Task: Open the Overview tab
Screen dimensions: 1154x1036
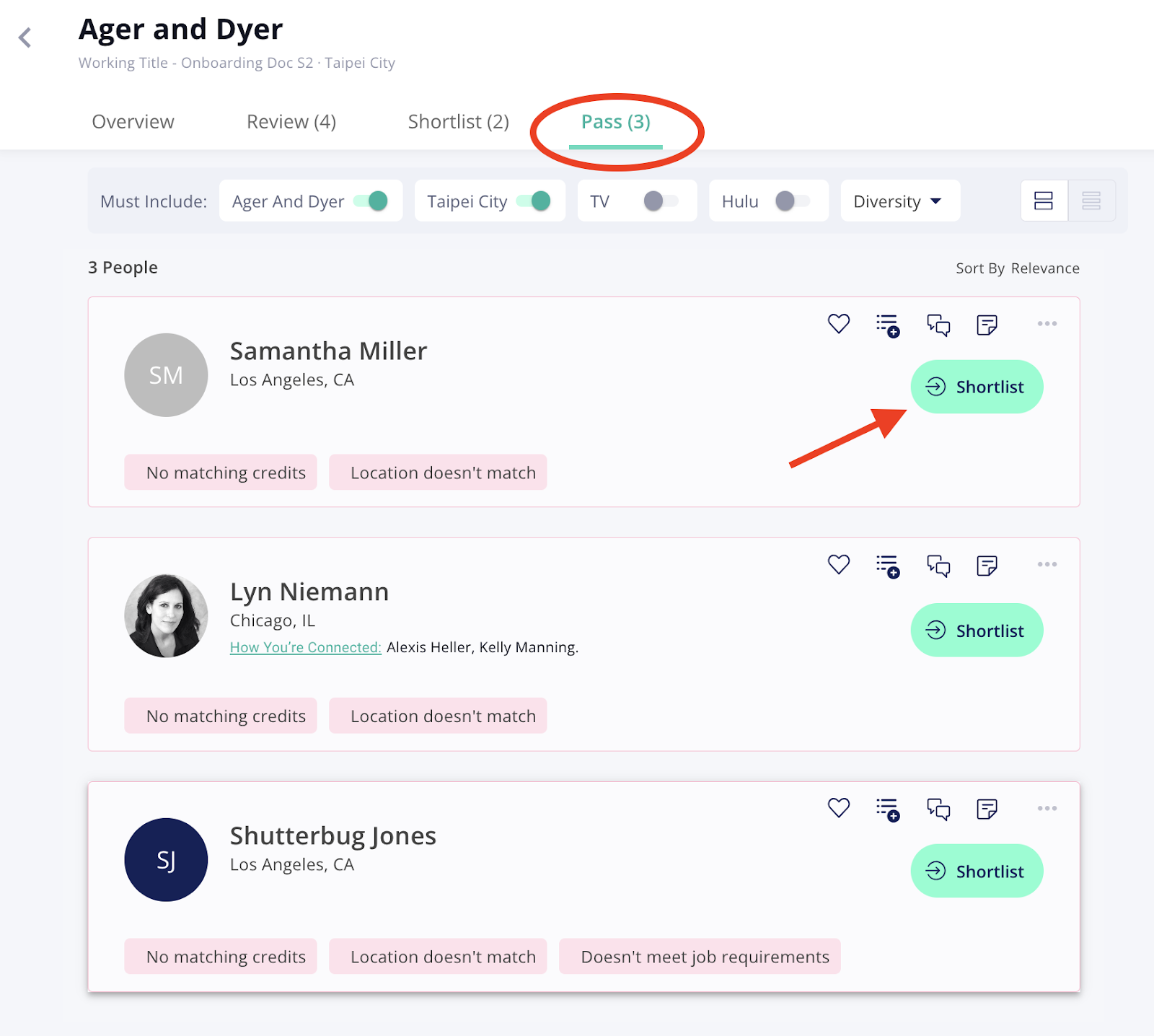Action: 133,122
